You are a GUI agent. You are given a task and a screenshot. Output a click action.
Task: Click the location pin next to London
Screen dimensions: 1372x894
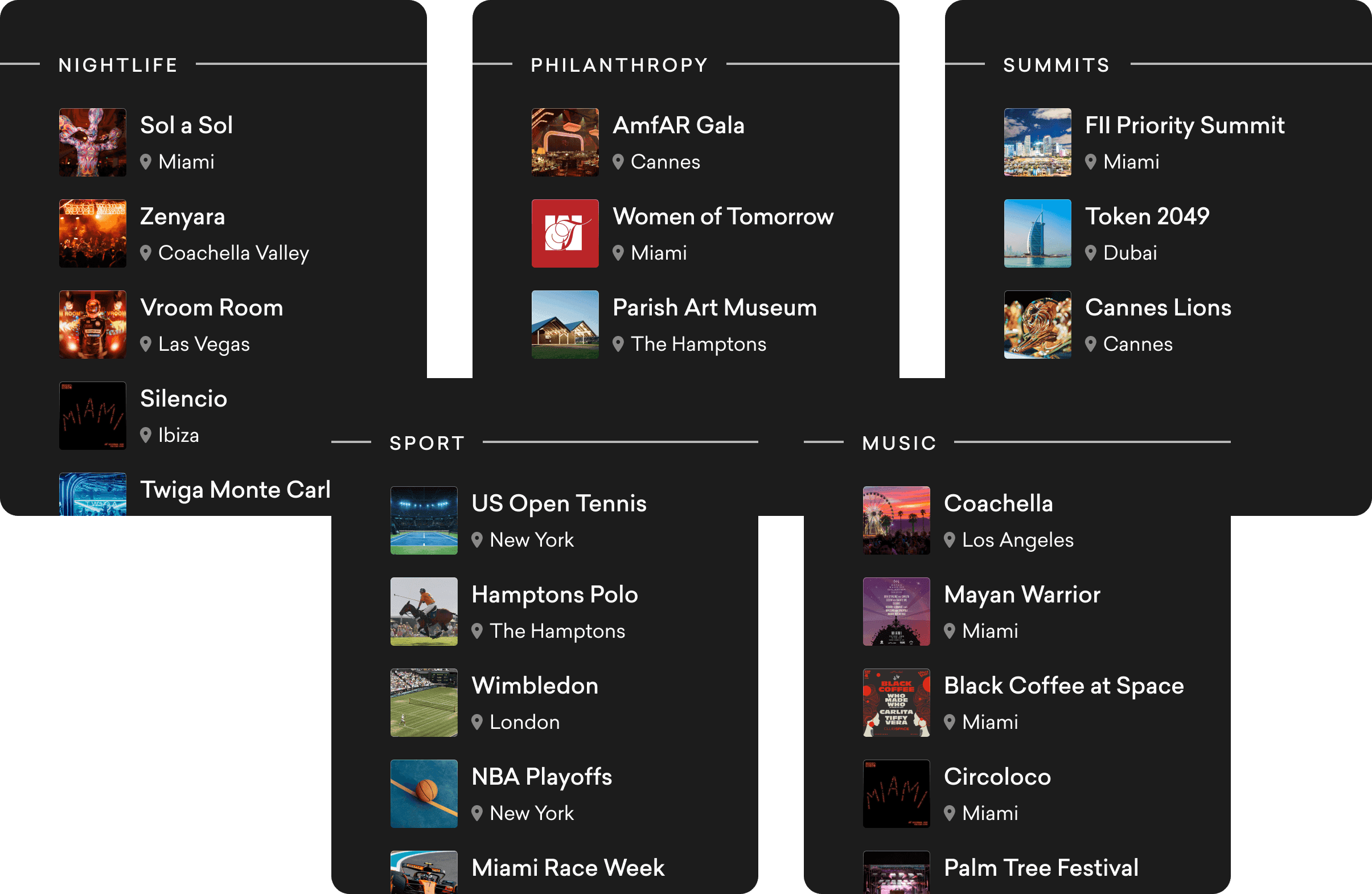(x=476, y=721)
